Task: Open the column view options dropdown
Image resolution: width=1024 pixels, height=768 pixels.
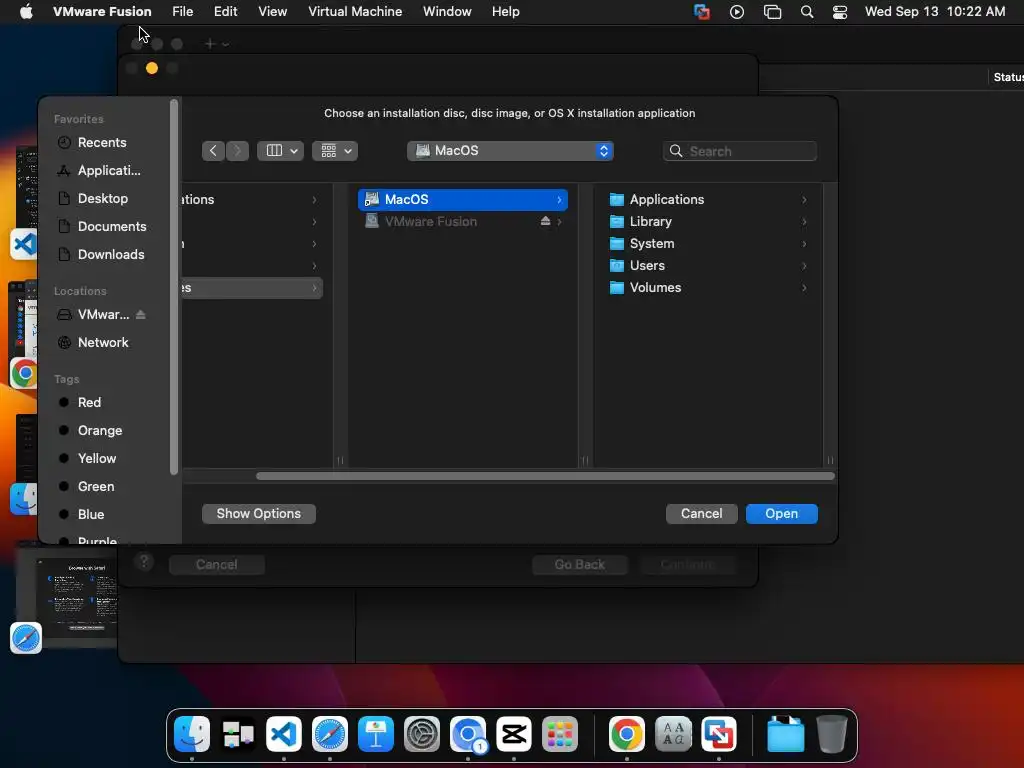Action: coord(281,151)
